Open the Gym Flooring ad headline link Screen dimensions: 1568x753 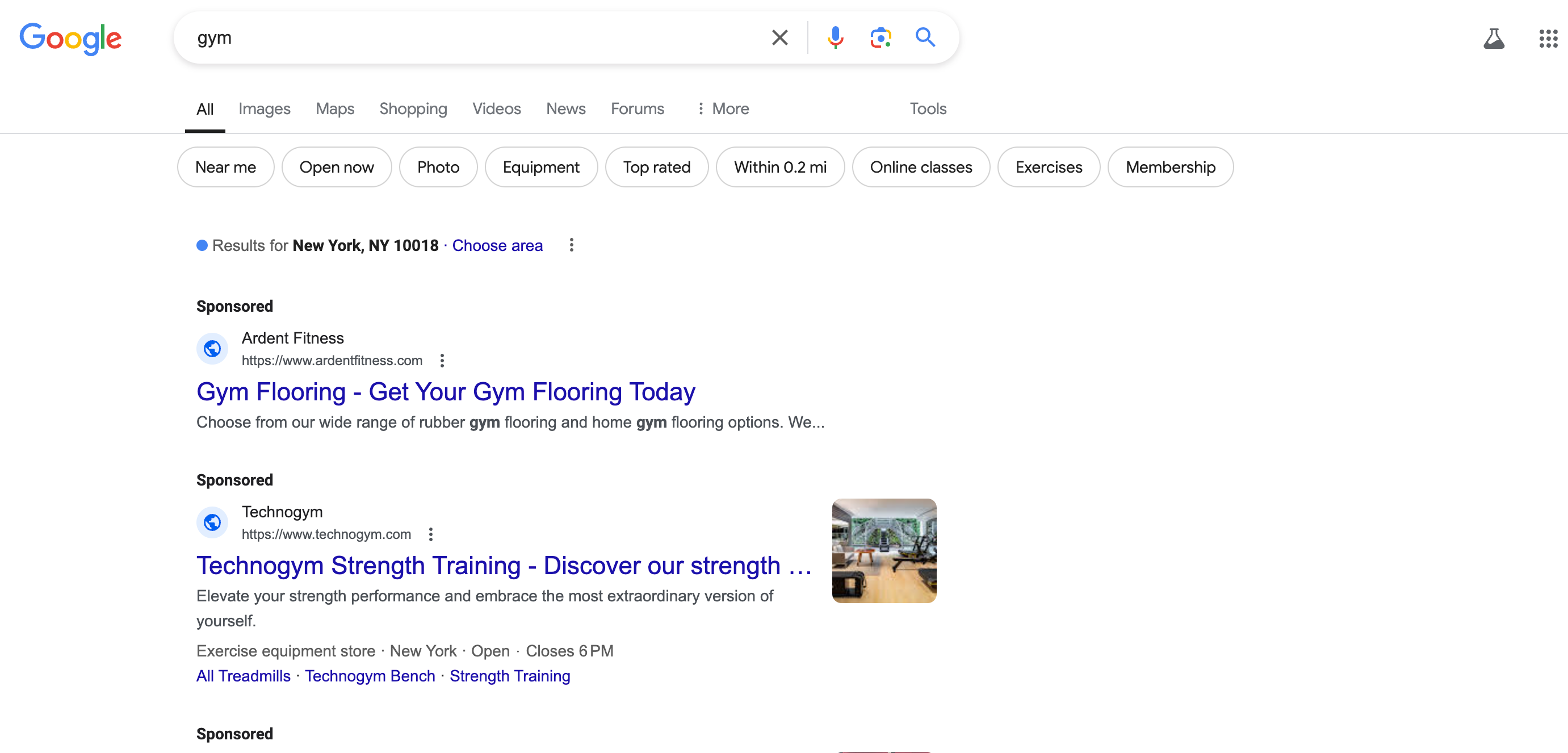click(x=446, y=392)
